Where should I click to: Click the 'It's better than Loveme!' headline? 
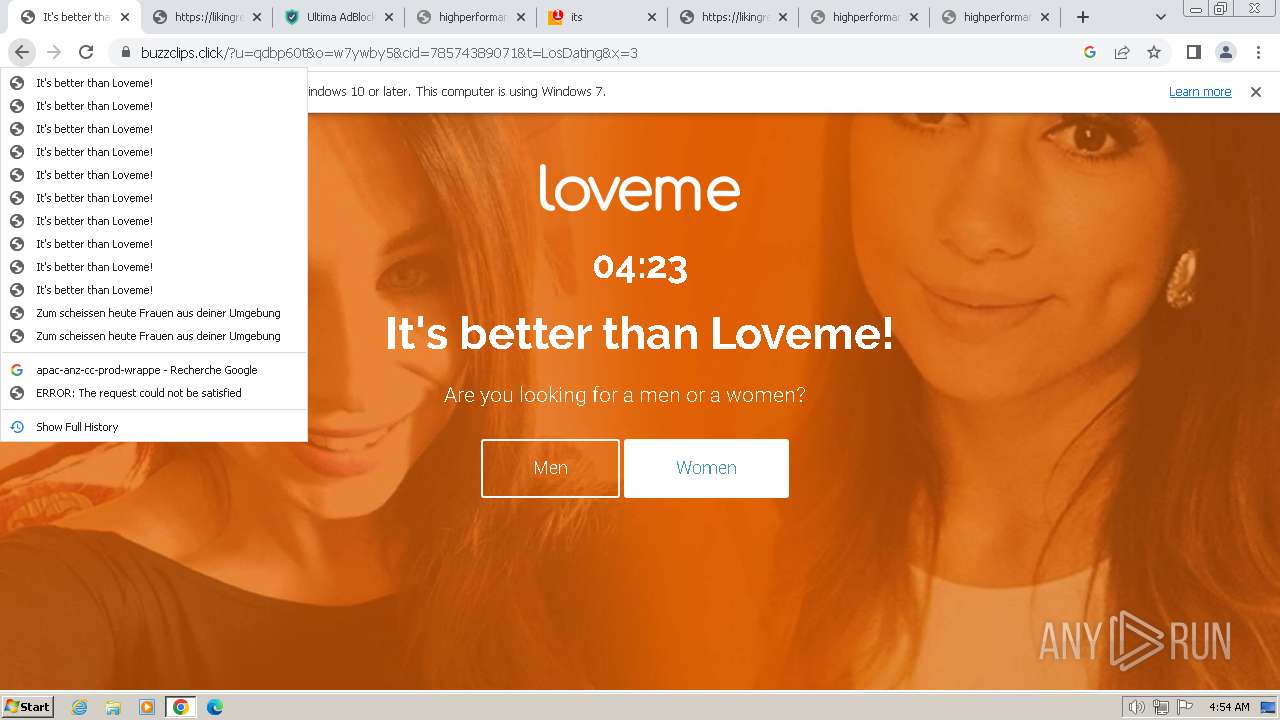(x=640, y=333)
